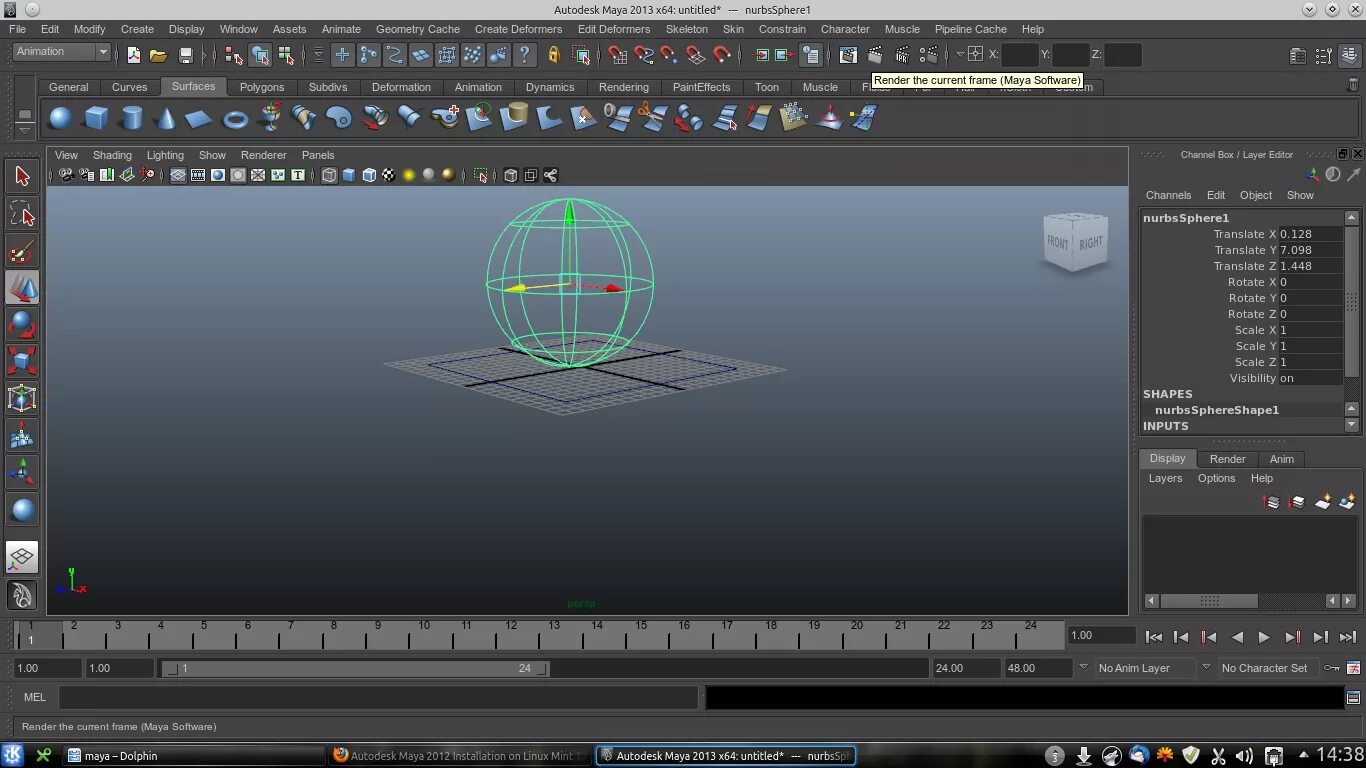This screenshot has height=768, width=1366.
Task: Click the Translate X value field
Action: point(1310,234)
